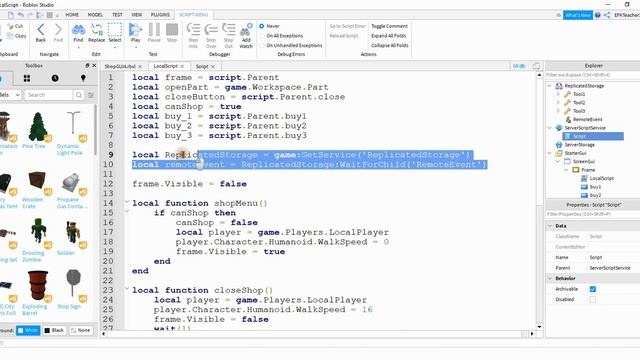
Task: Click the Step Over debugger icon
Action: coord(211,35)
